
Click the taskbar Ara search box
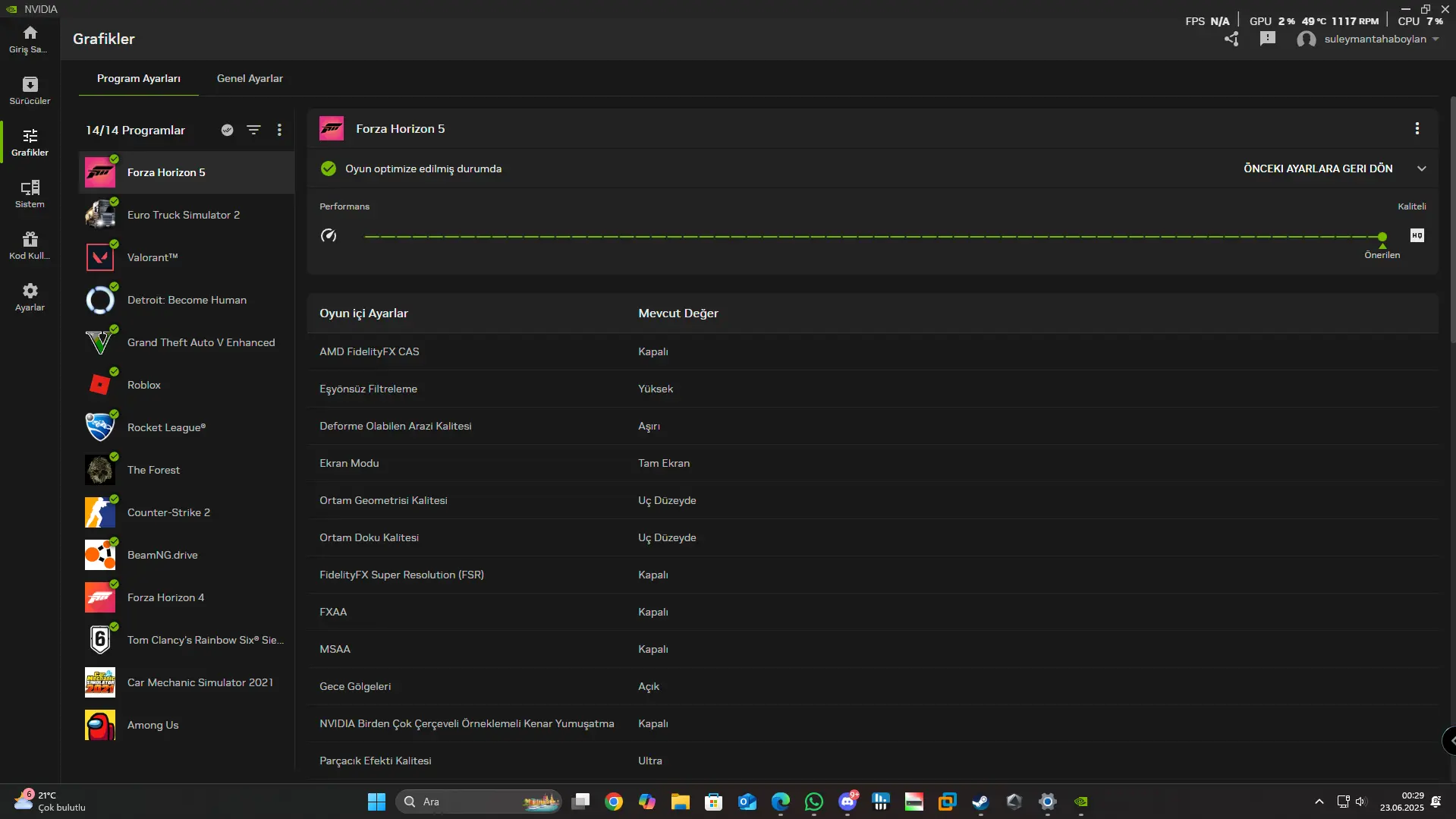[x=478, y=802]
